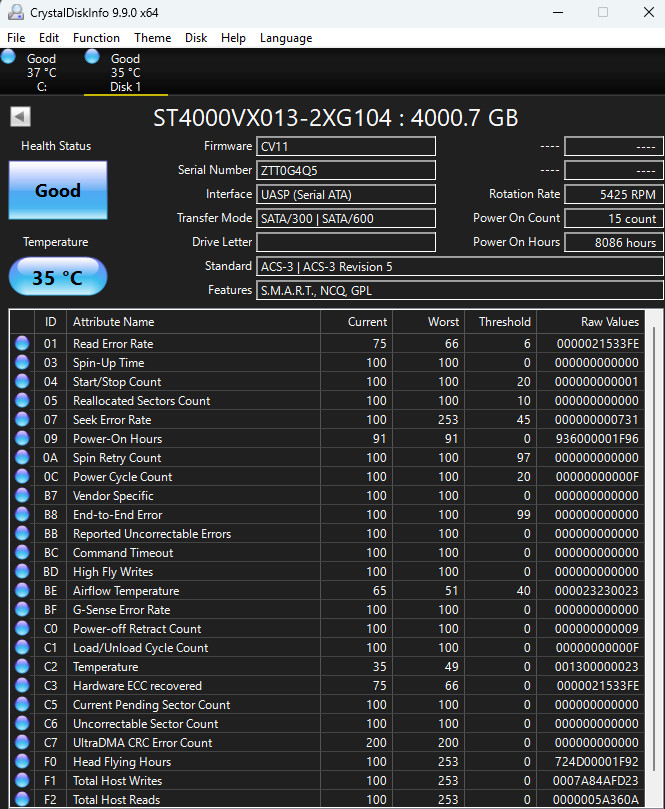Click status orb for Hardware ECC recovered row
This screenshot has height=809, width=665.
coord(22,685)
